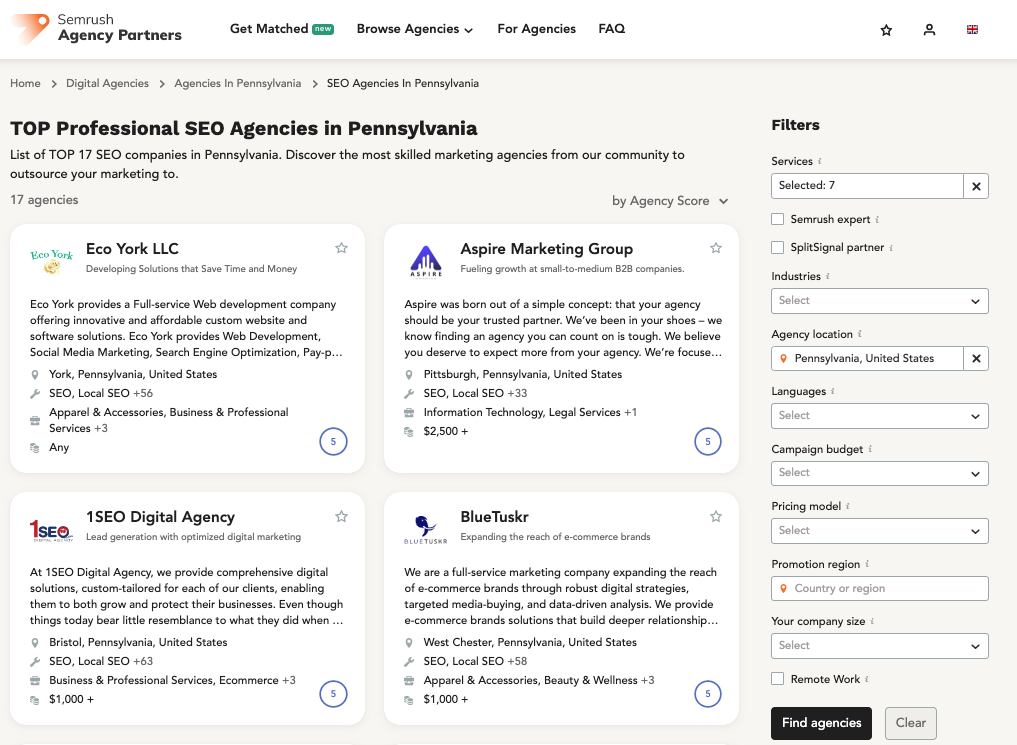1017x745 pixels.
Task: Open the Your company size dropdown
Action: coord(879,646)
